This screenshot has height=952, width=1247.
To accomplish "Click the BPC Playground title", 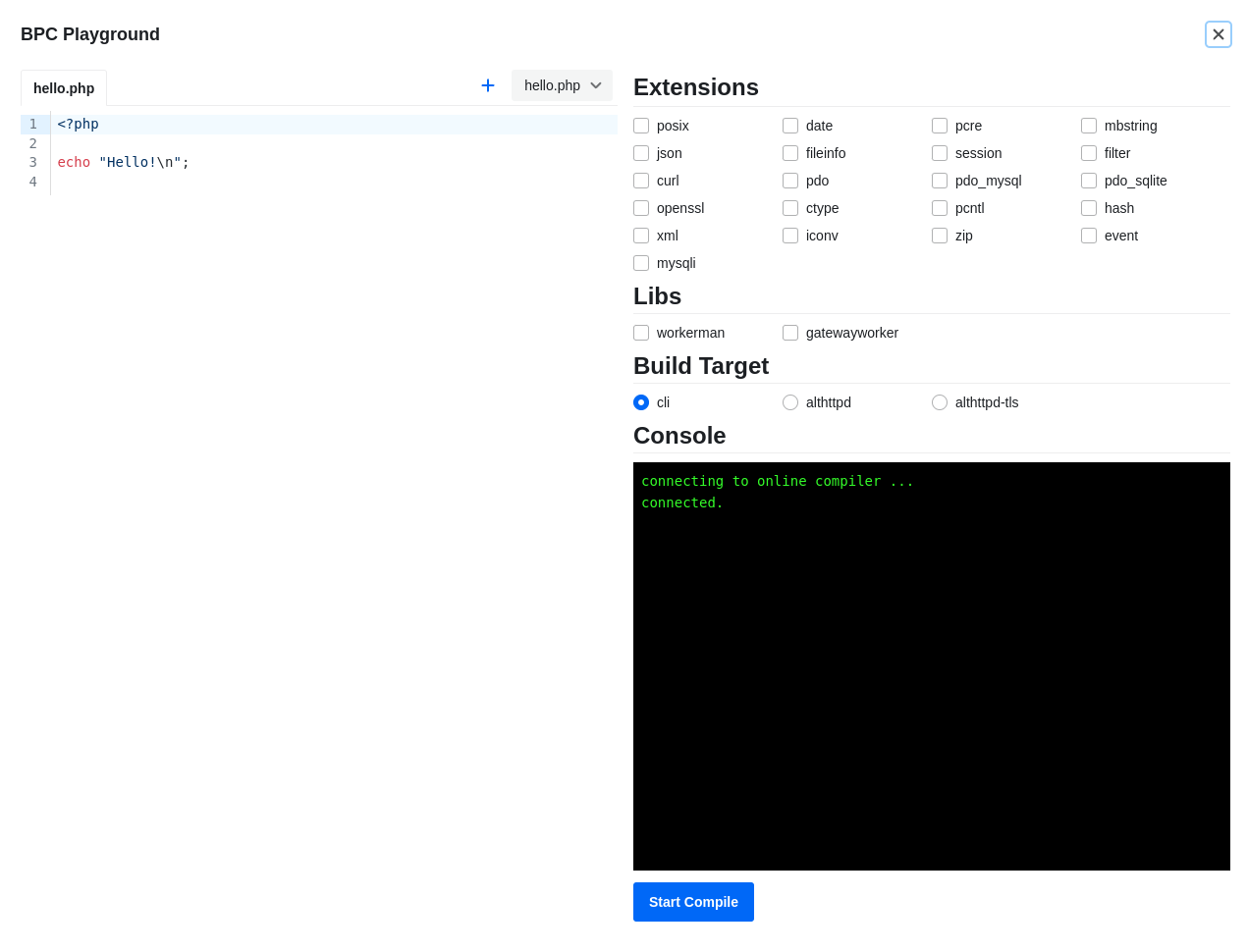I will (x=90, y=34).
